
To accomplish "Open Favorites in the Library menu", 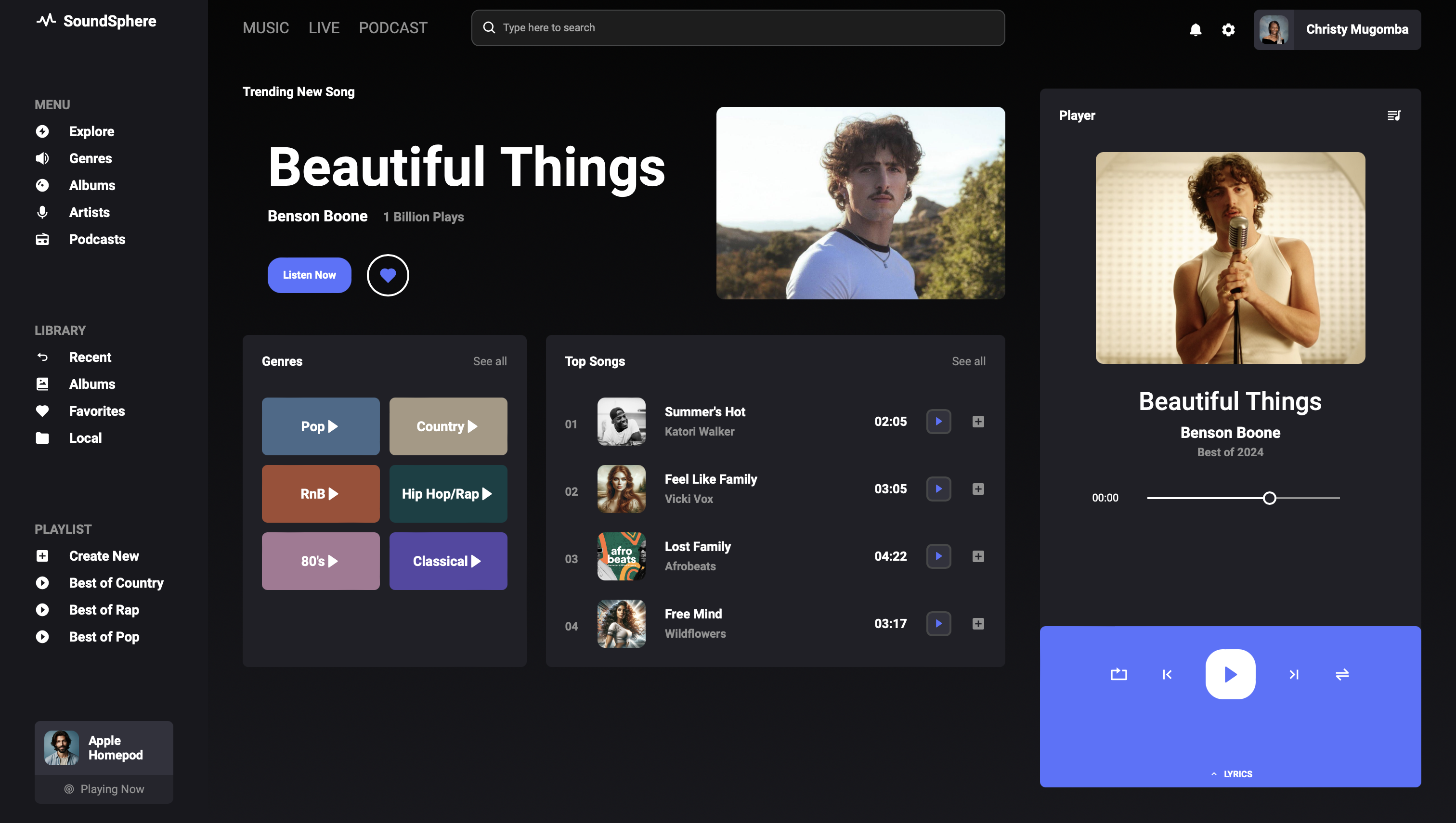I will tap(97, 411).
